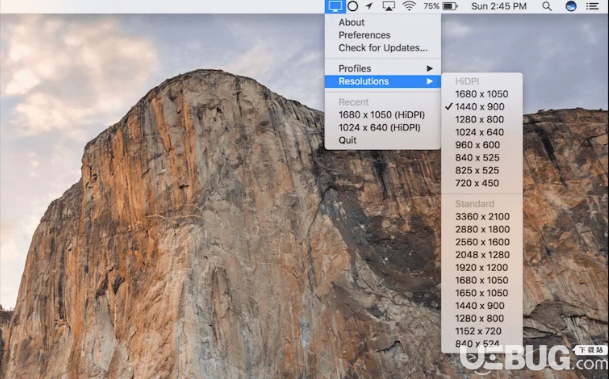
Task: Select Standard 1440 x 900 resolution
Action: [482, 306]
